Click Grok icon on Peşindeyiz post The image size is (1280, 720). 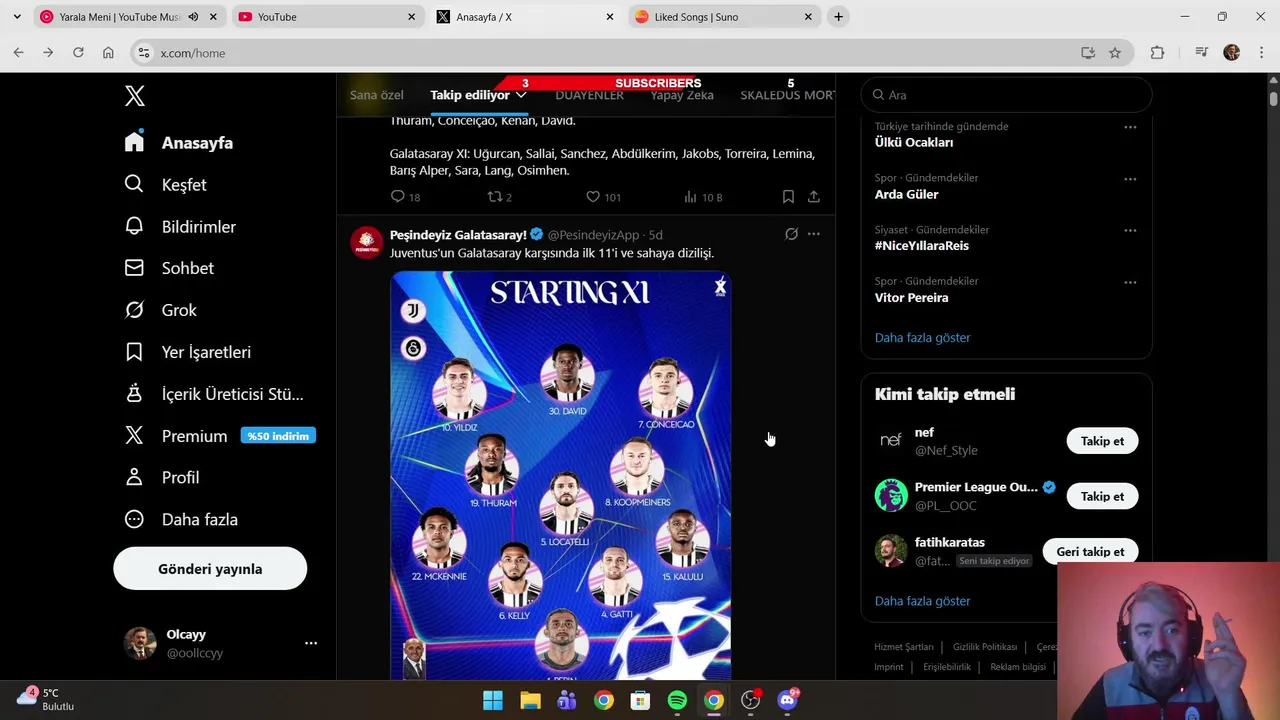791,234
